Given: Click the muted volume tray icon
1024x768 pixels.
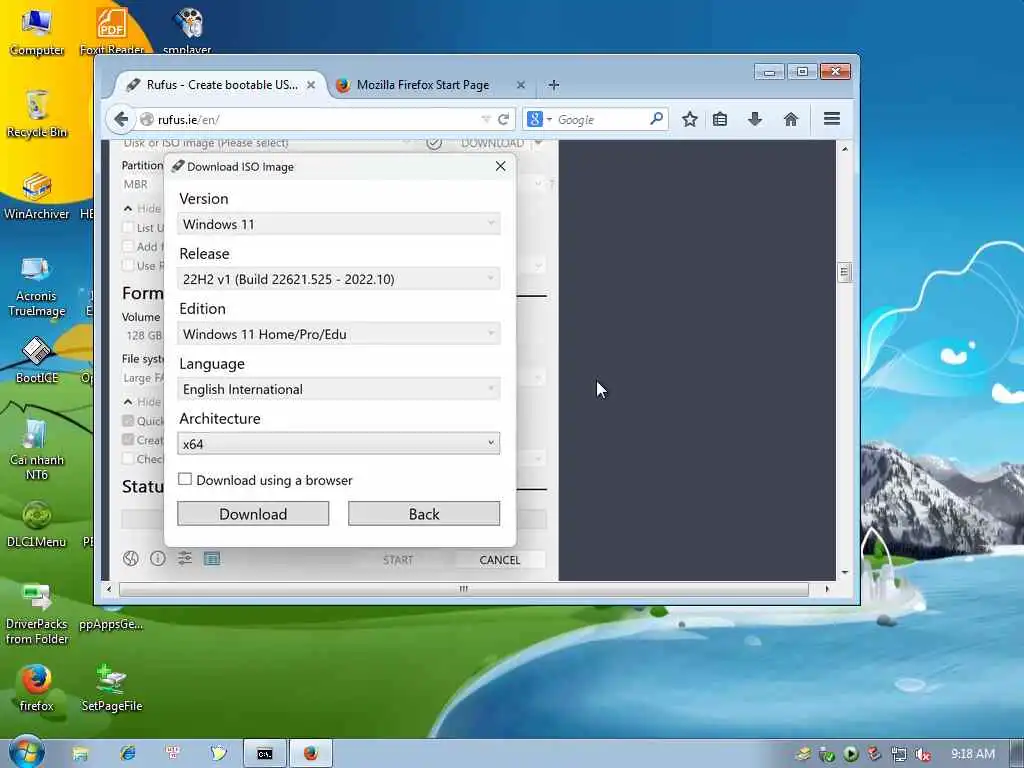Looking at the screenshot, I should point(922,755).
